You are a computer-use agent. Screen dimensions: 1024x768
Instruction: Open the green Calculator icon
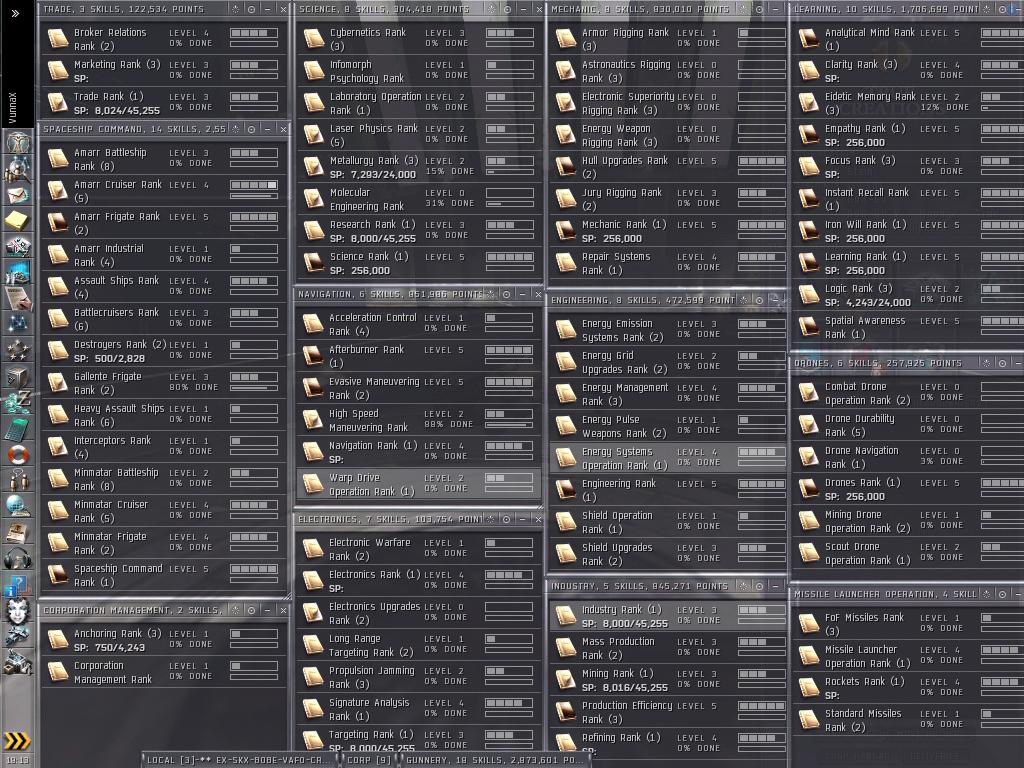click(17, 428)
